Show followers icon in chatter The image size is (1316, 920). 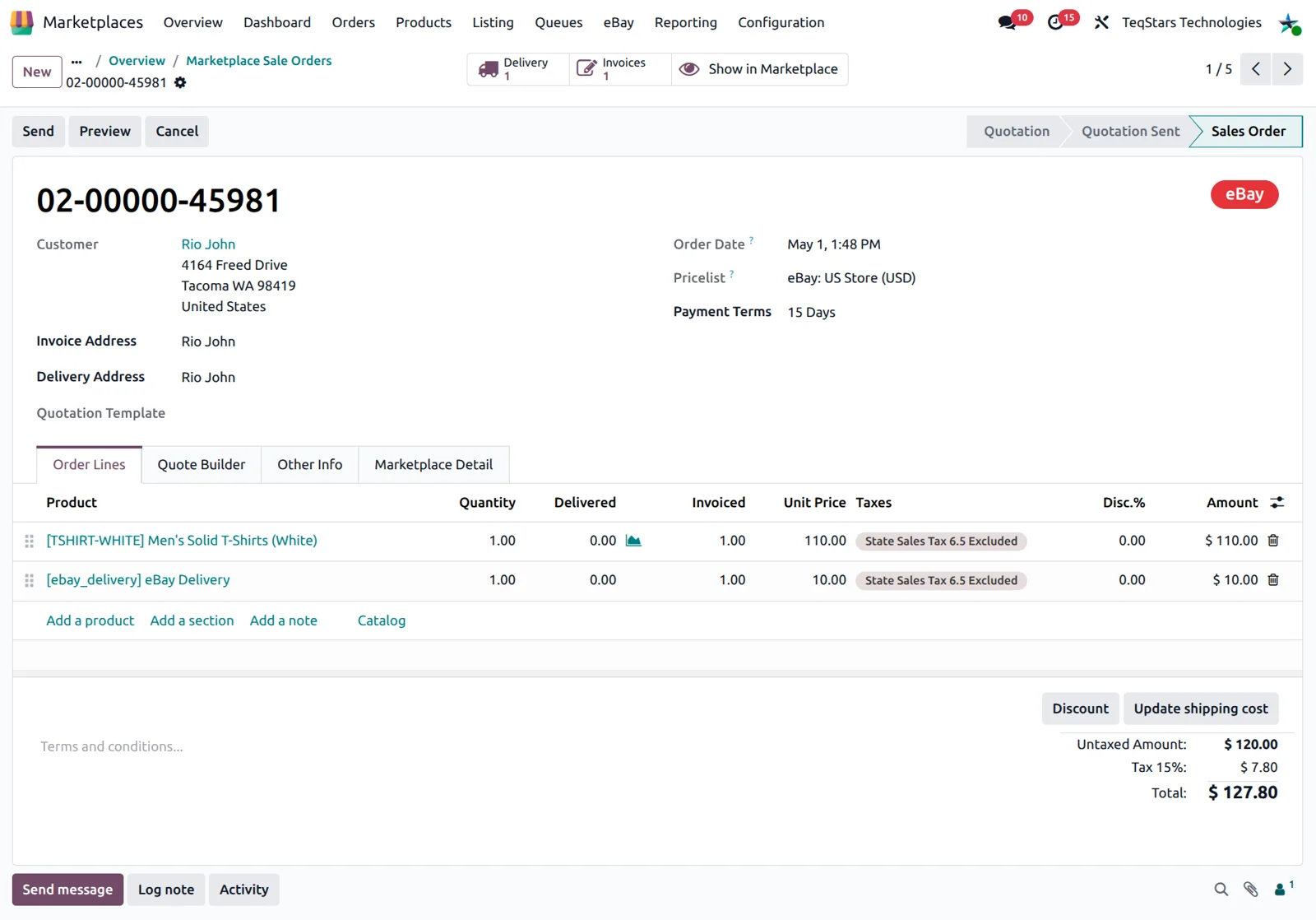pyautogui.click(x=1284, y=889)
